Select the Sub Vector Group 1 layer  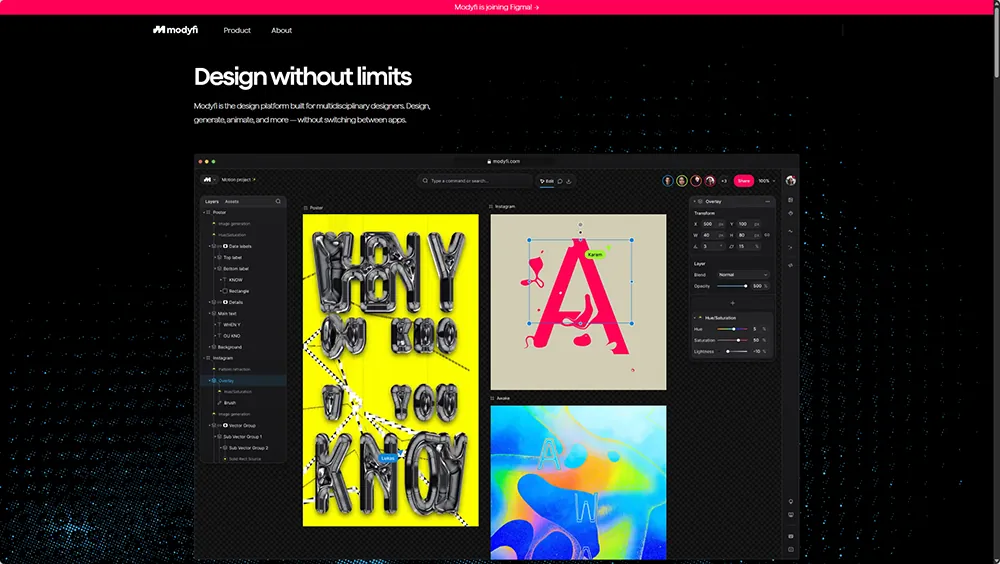click(244, 436)
